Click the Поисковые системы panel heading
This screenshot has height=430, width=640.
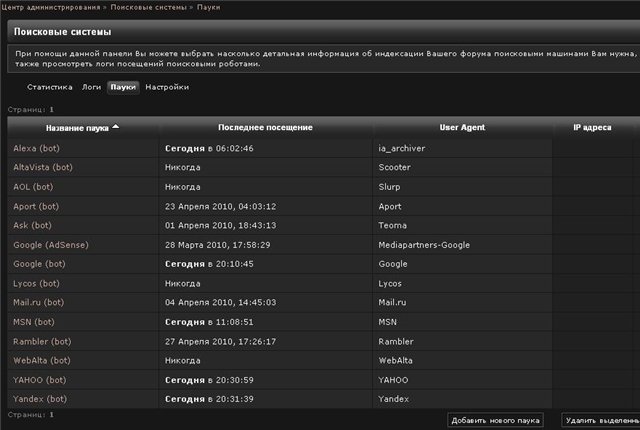62,32
